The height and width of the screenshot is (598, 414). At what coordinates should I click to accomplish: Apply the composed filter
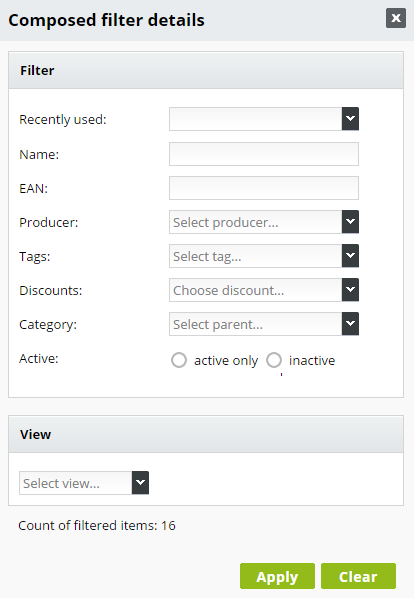click(x=277, y=576)
